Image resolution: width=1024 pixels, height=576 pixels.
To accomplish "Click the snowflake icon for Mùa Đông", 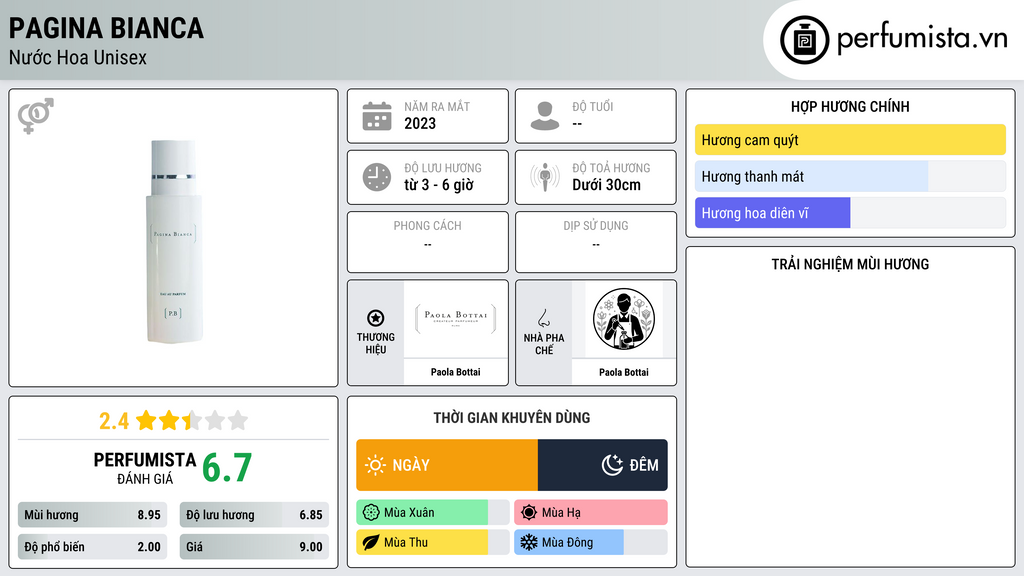I will [x=529, y=542].
